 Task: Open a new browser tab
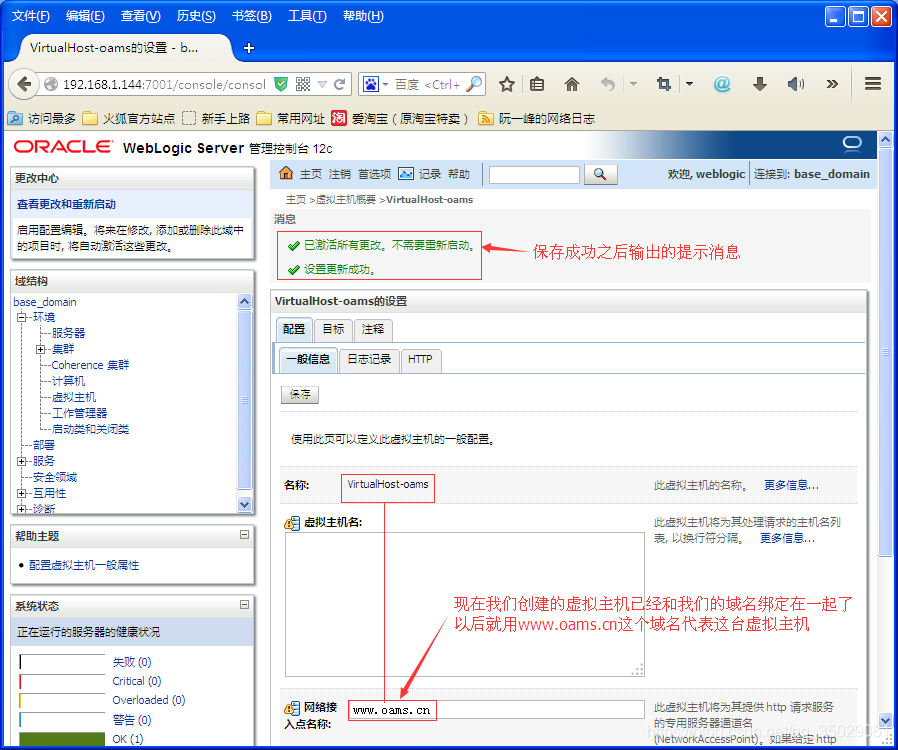[249, 48]
